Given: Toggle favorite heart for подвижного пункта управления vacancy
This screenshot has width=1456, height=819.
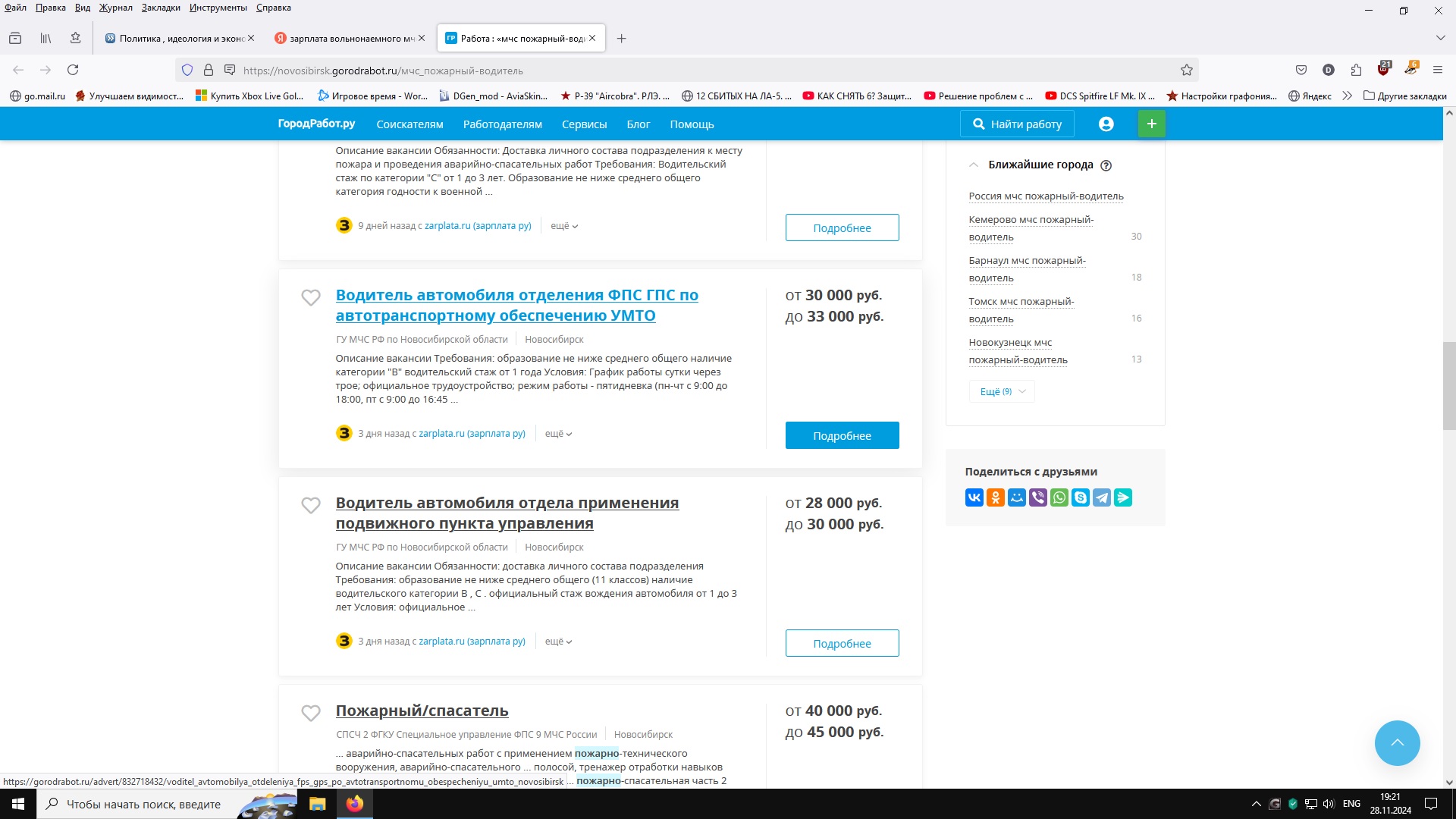Looking at the screenshot, I should click(x=311, y=505).
